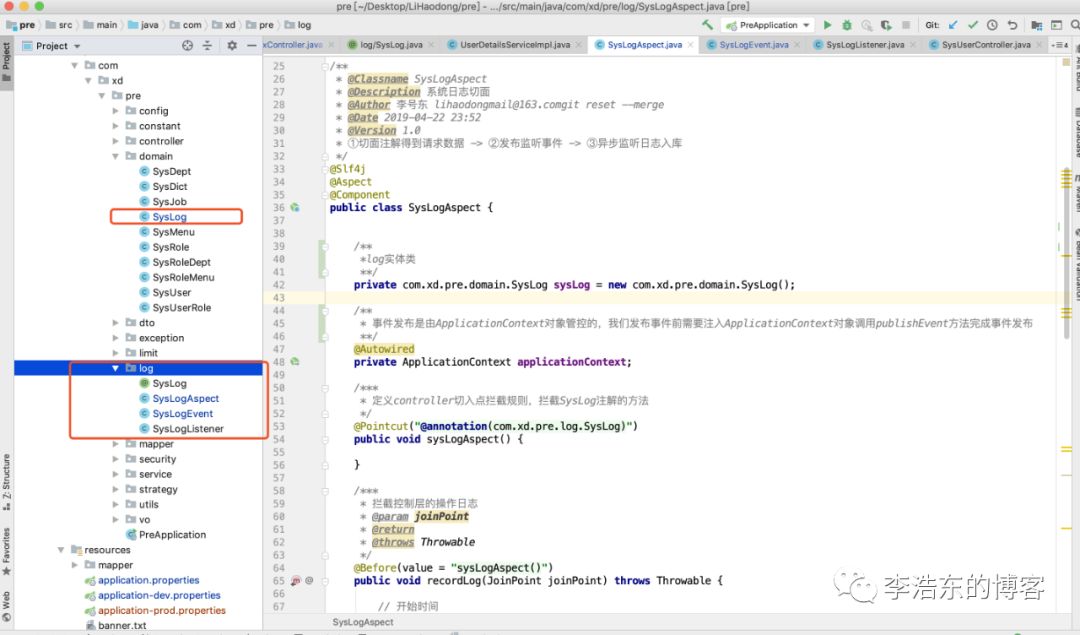Switch to SysLogEvent.java tab

[x=754, y=45]
